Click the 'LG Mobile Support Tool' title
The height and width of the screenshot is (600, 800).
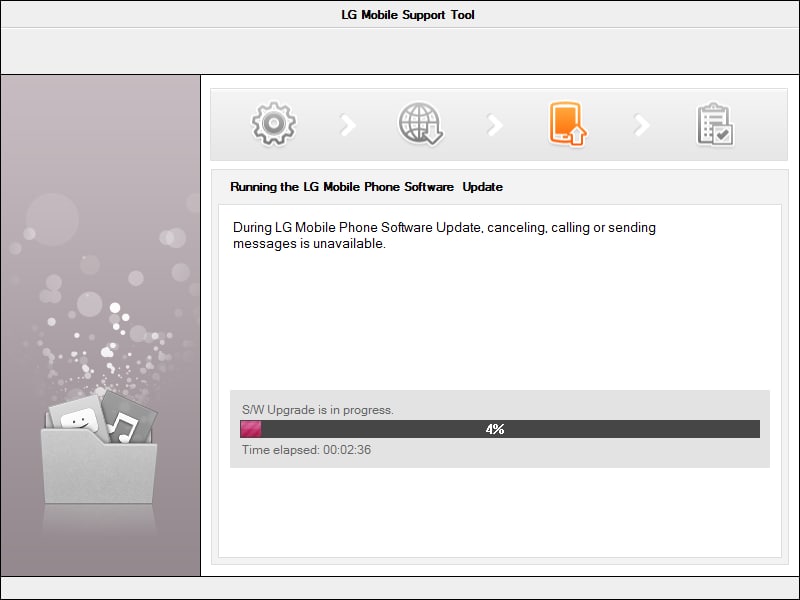pyautogui.click(x=408, y=15)
